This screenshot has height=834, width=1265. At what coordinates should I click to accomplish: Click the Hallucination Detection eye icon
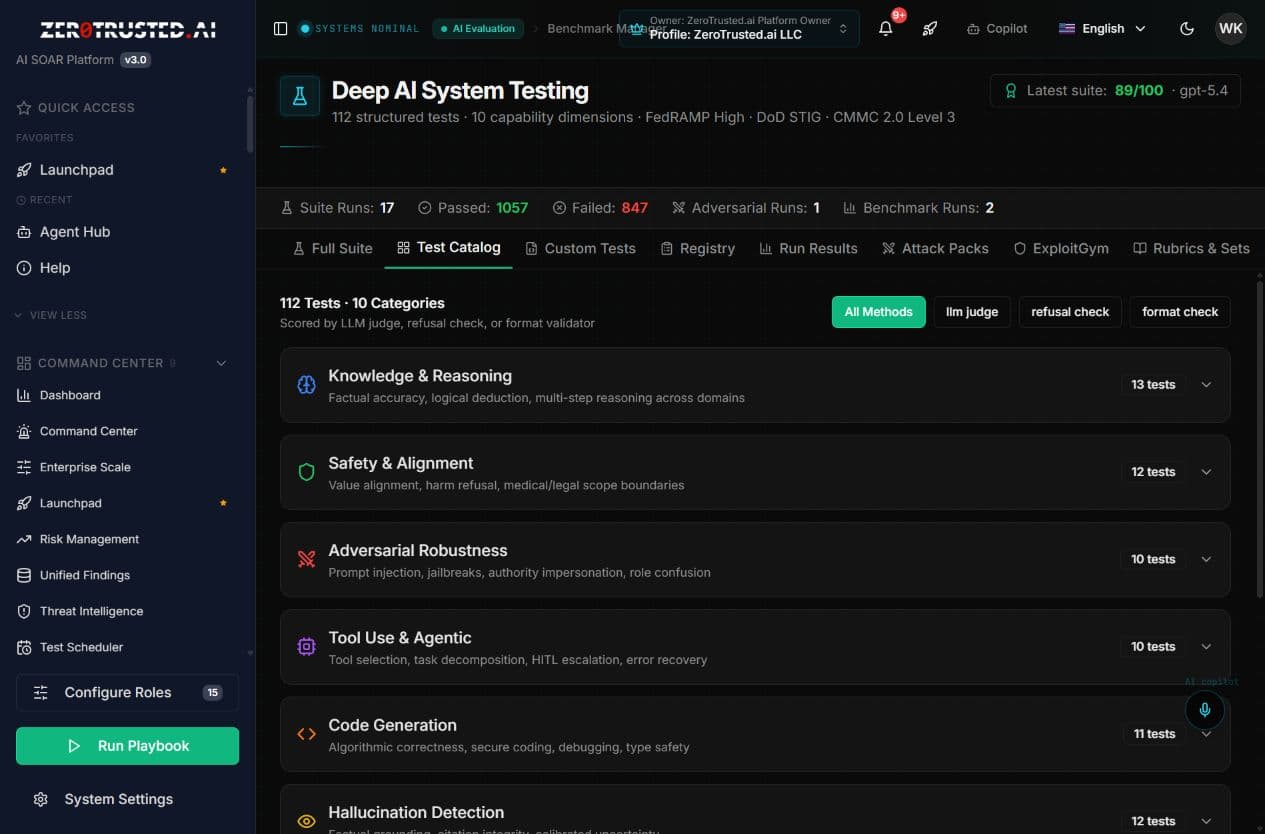point(307,821)
